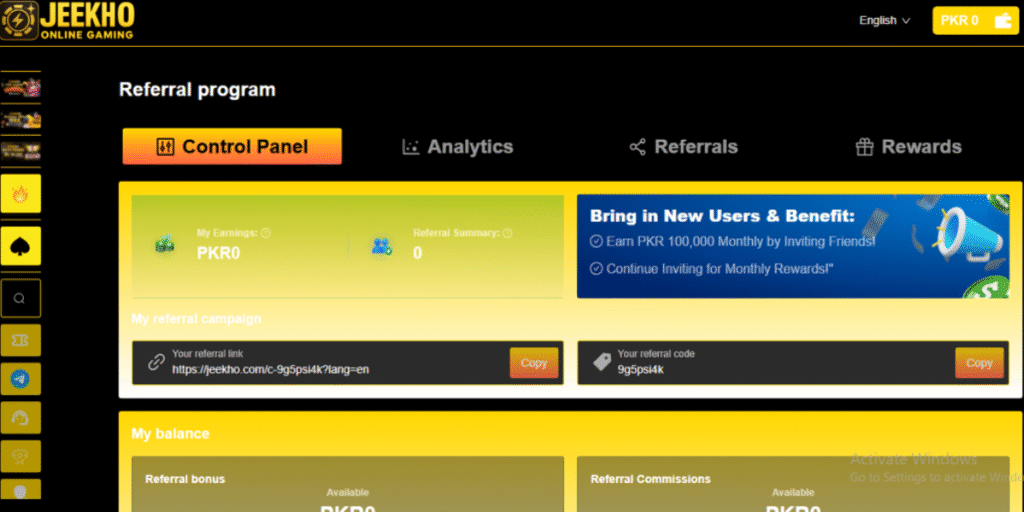Open the Telegram sidebar icon

(x=21, y=379)
